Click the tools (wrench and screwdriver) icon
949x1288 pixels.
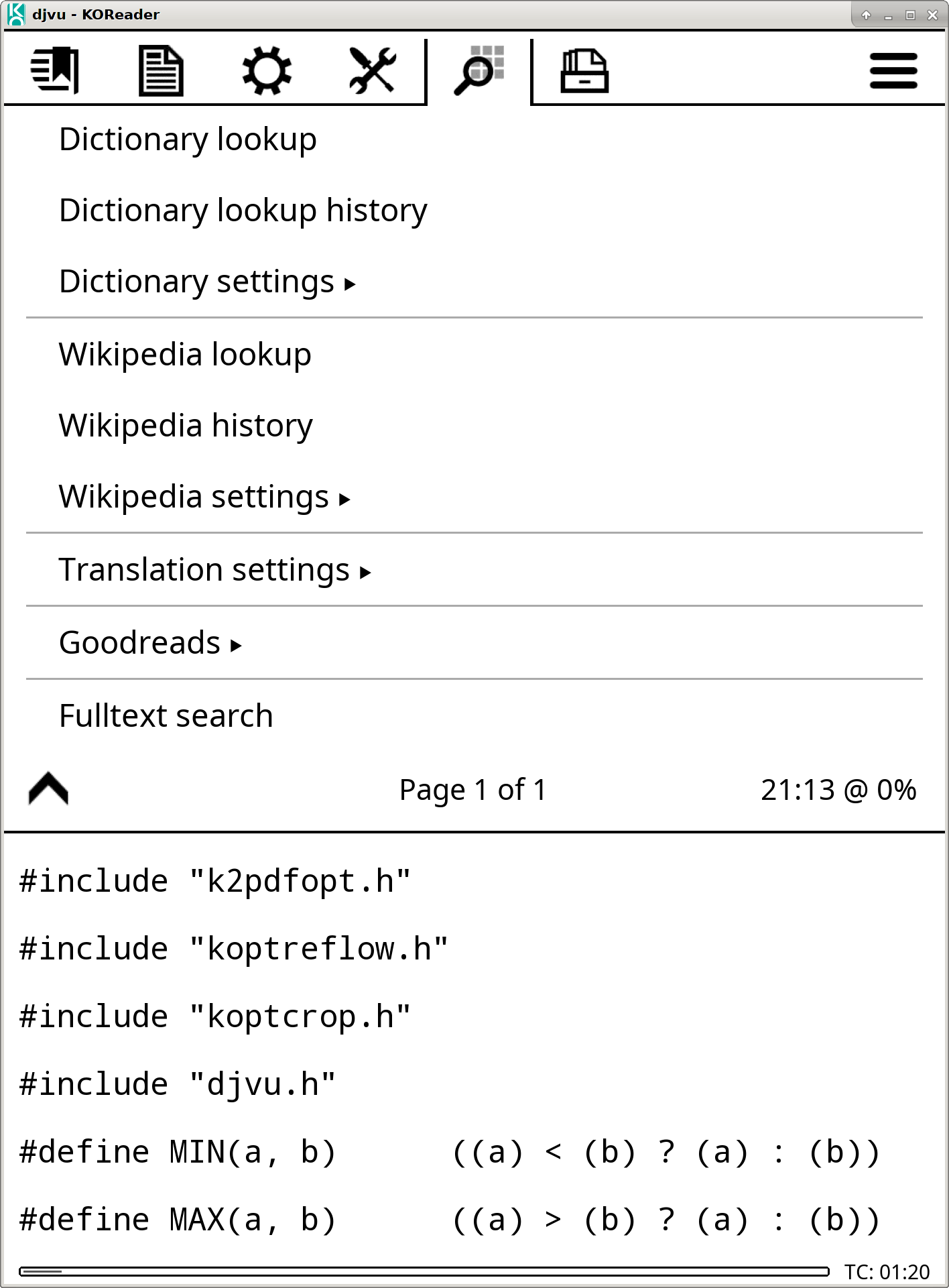point(371,70)
